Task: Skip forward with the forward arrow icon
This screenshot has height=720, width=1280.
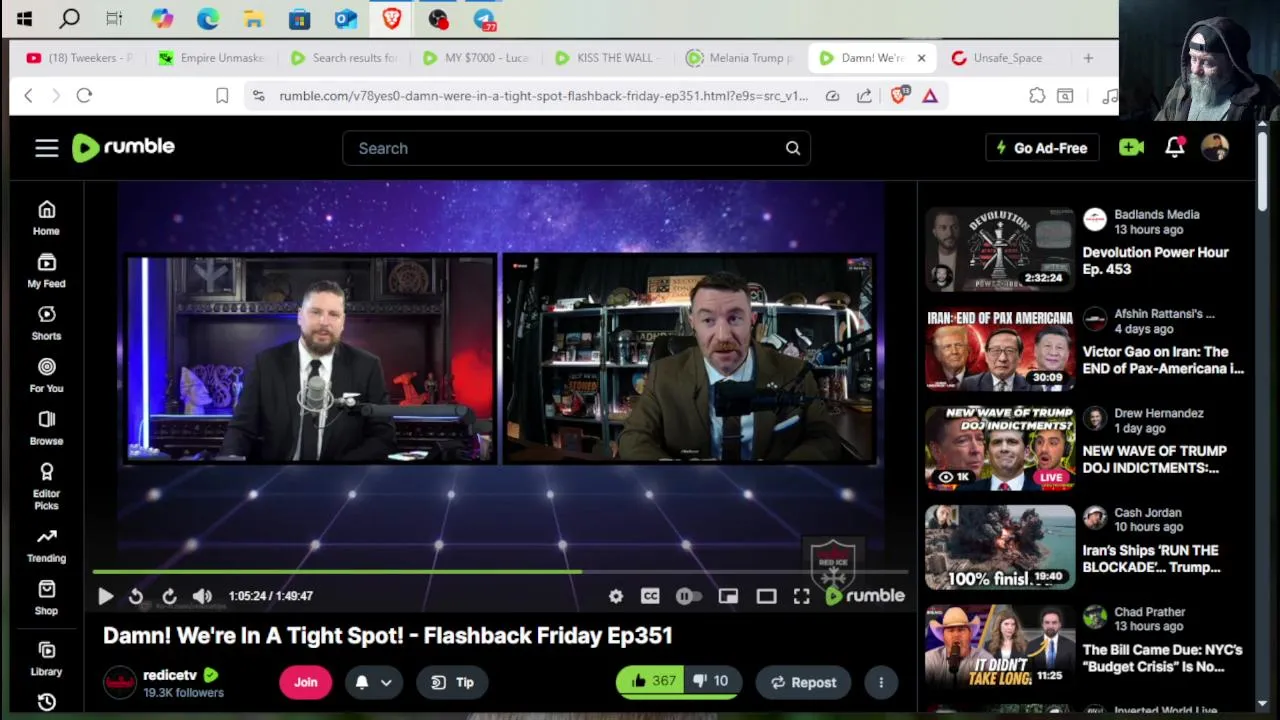Action: (169, 596)
